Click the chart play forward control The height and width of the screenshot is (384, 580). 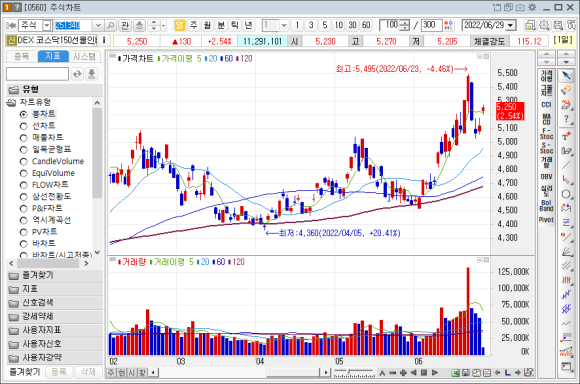click(x=435, y=373)
